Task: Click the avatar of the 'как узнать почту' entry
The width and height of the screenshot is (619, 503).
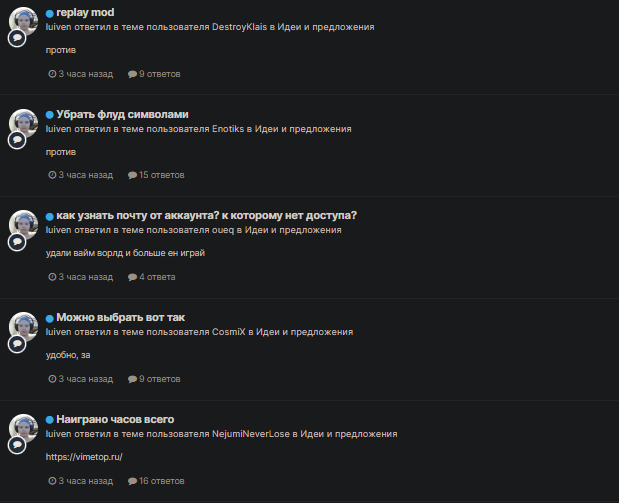Action: pos(24,224)
